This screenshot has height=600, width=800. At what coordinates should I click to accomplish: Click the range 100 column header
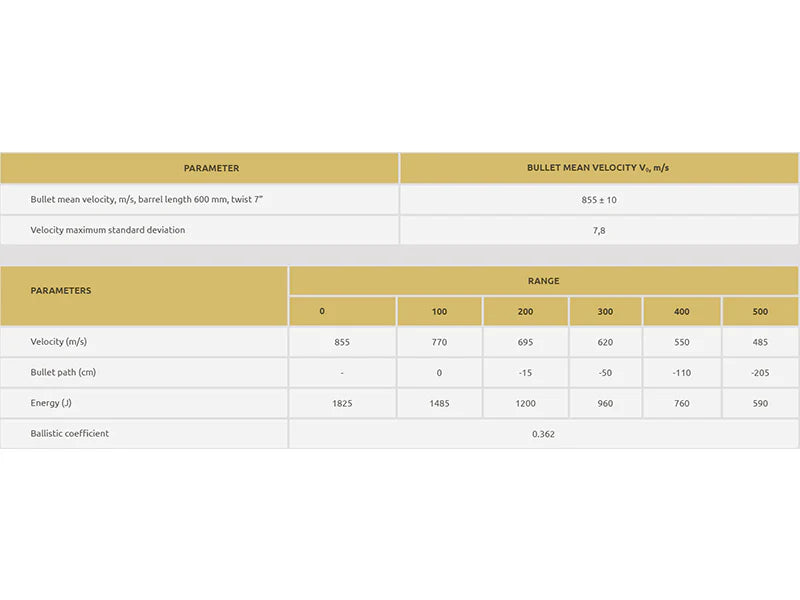point(439,311)
